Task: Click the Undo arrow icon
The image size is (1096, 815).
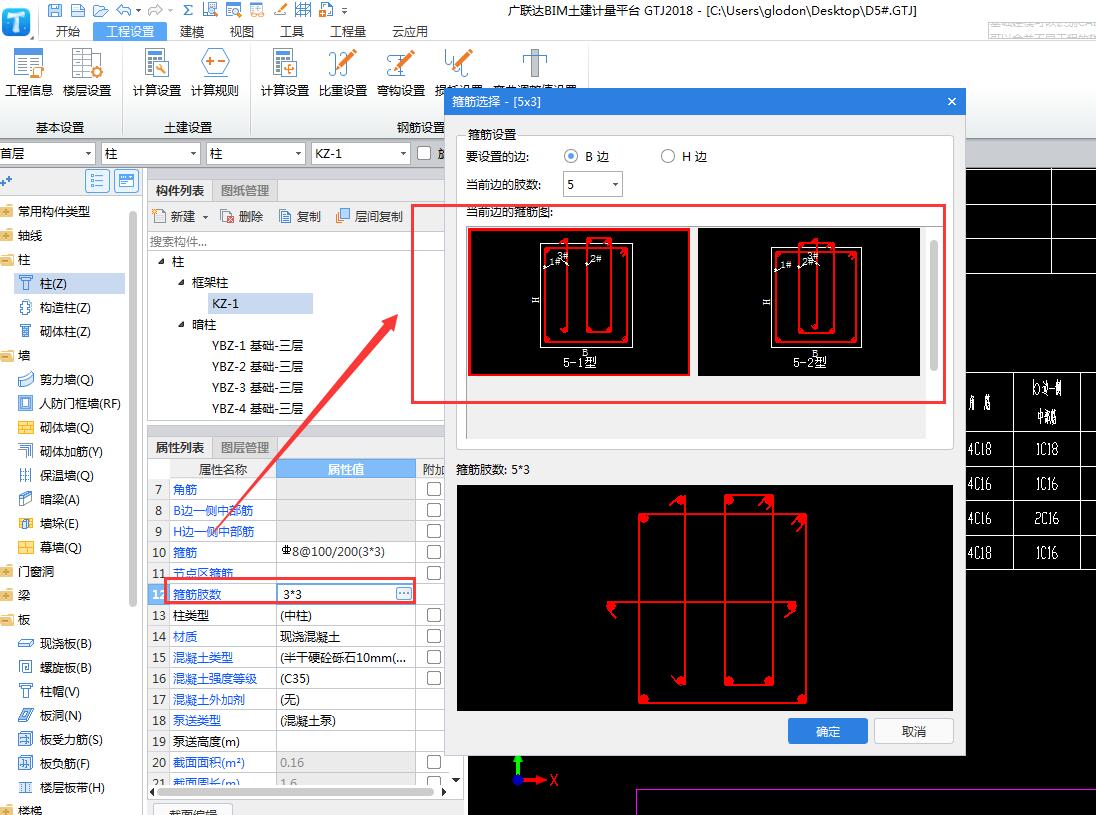Action: pyautogui.click(x=124, y=10)
